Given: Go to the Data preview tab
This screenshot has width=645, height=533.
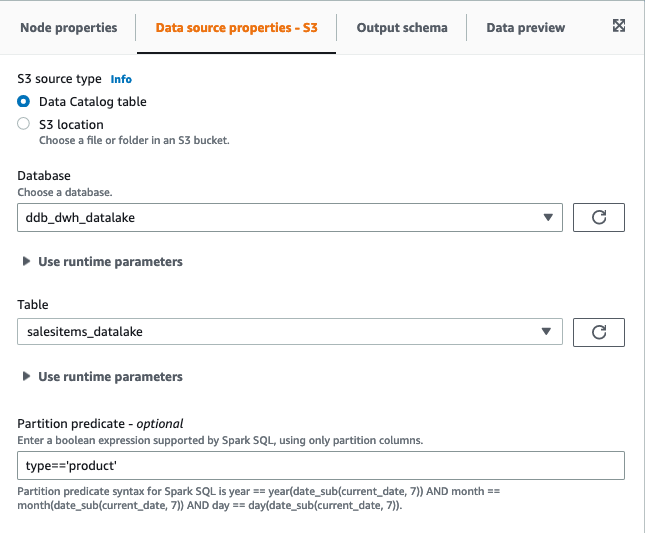Looking at the screenshot, I should point(525,28).
